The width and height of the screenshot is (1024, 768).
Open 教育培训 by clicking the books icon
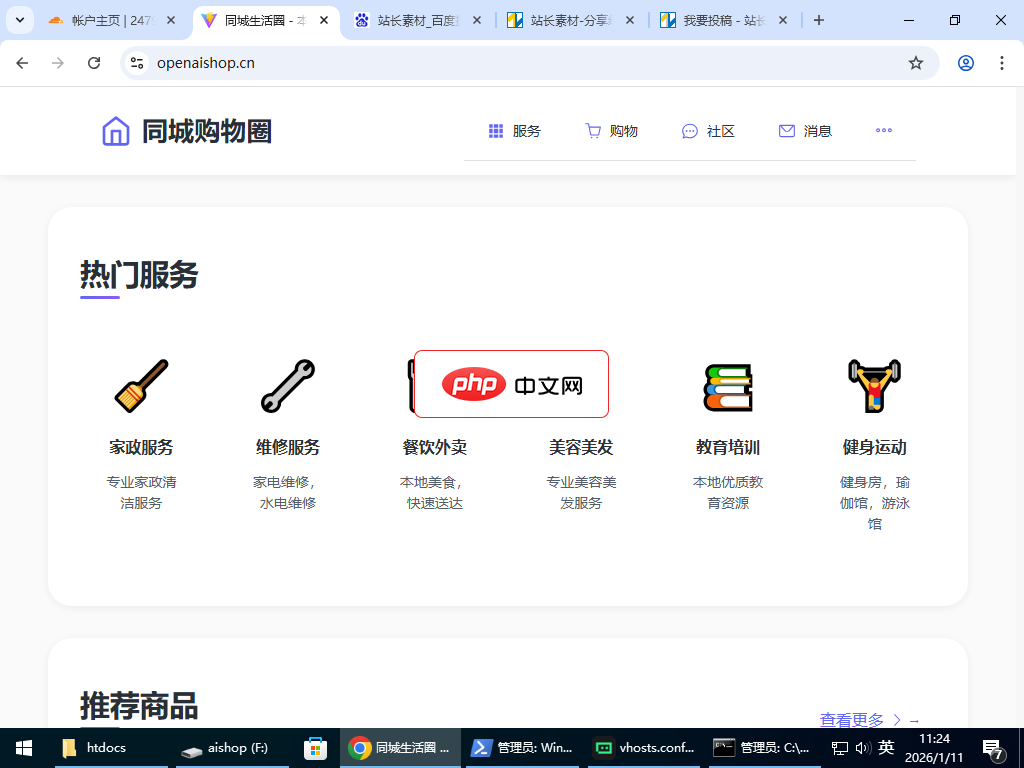[x=729, y=385]
